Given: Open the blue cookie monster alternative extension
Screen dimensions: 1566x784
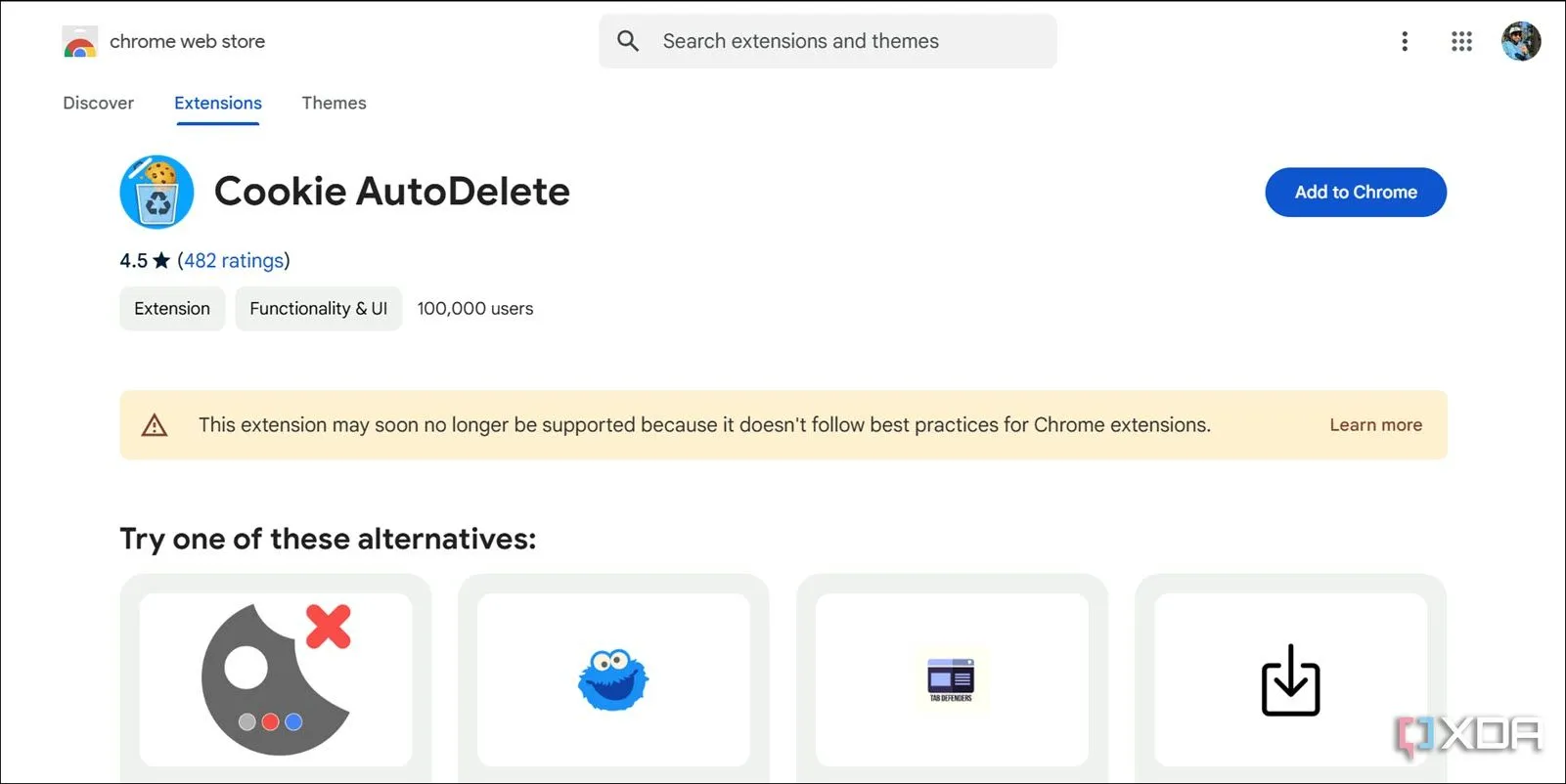Looking at the screenshot, I should [x=613, y=679].
